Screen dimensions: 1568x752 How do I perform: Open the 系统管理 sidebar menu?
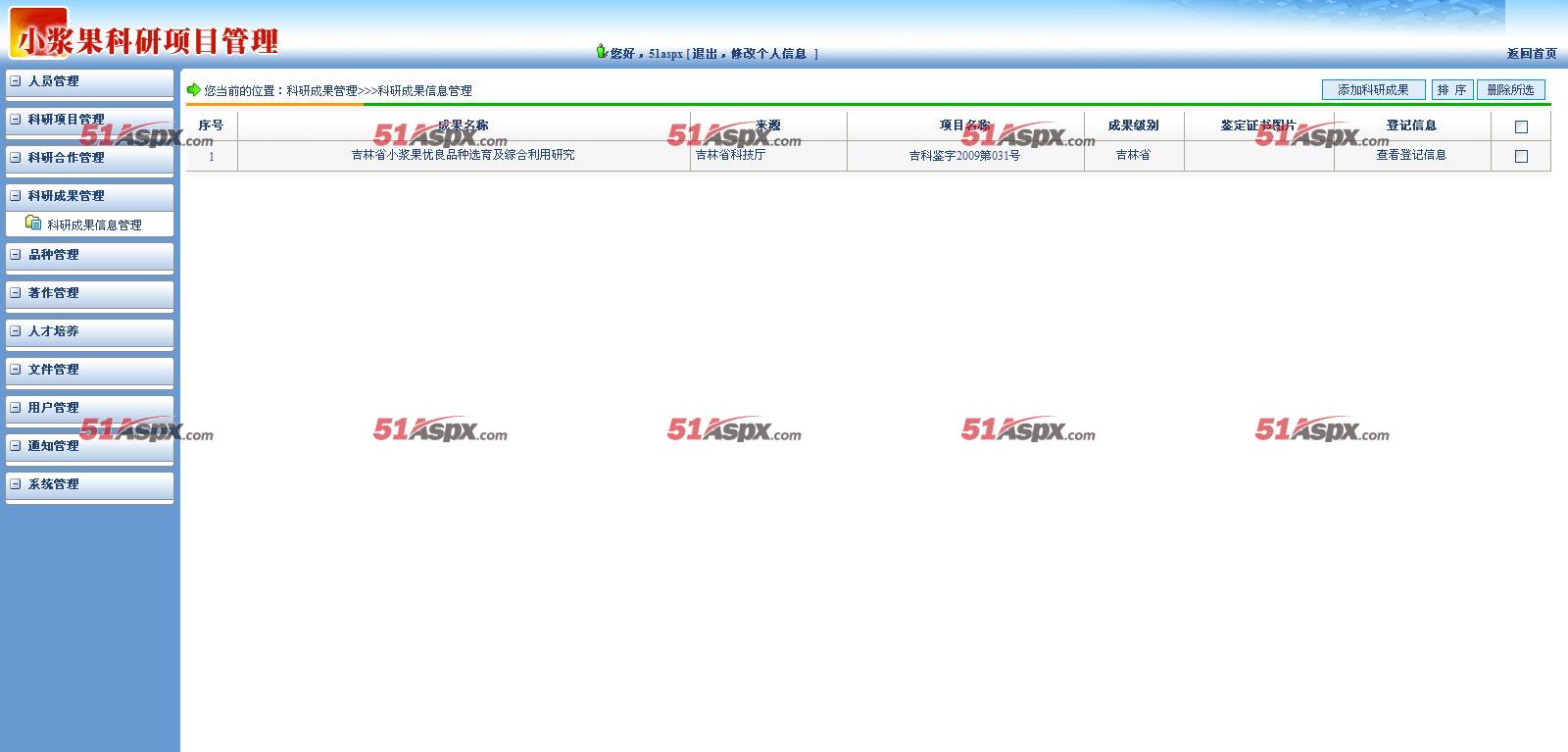pos(89,484)
